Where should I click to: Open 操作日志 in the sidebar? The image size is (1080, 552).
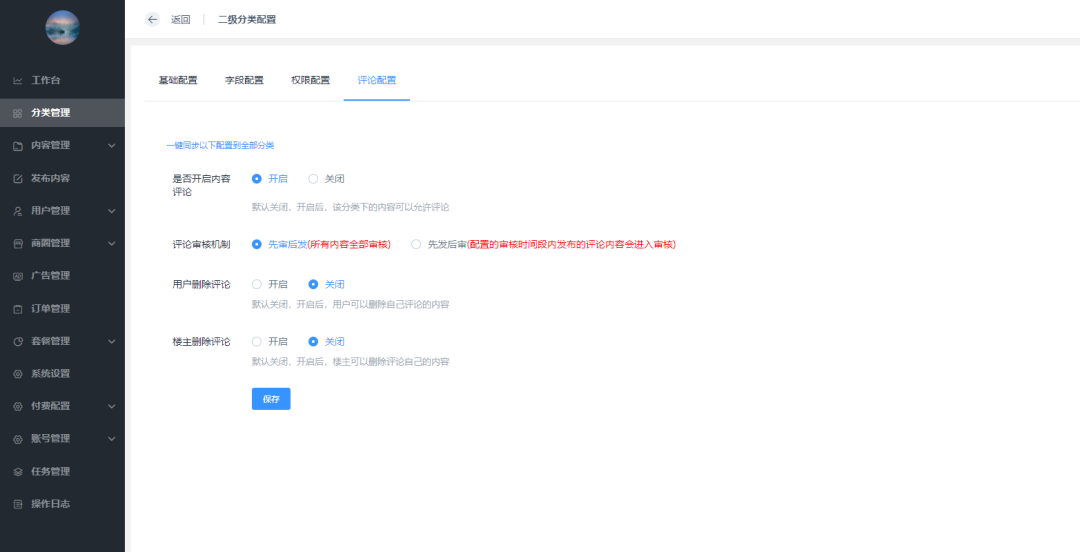(x=62, y=504)
